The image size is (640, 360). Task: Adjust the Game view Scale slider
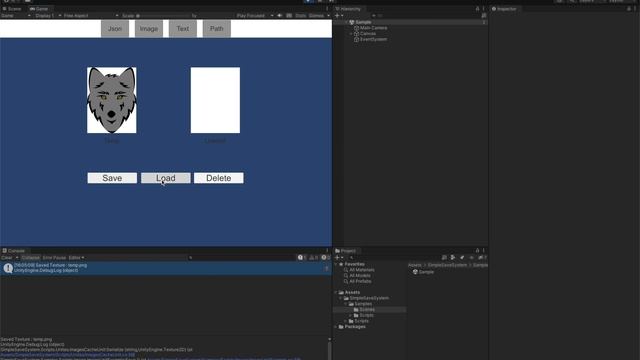163,16
